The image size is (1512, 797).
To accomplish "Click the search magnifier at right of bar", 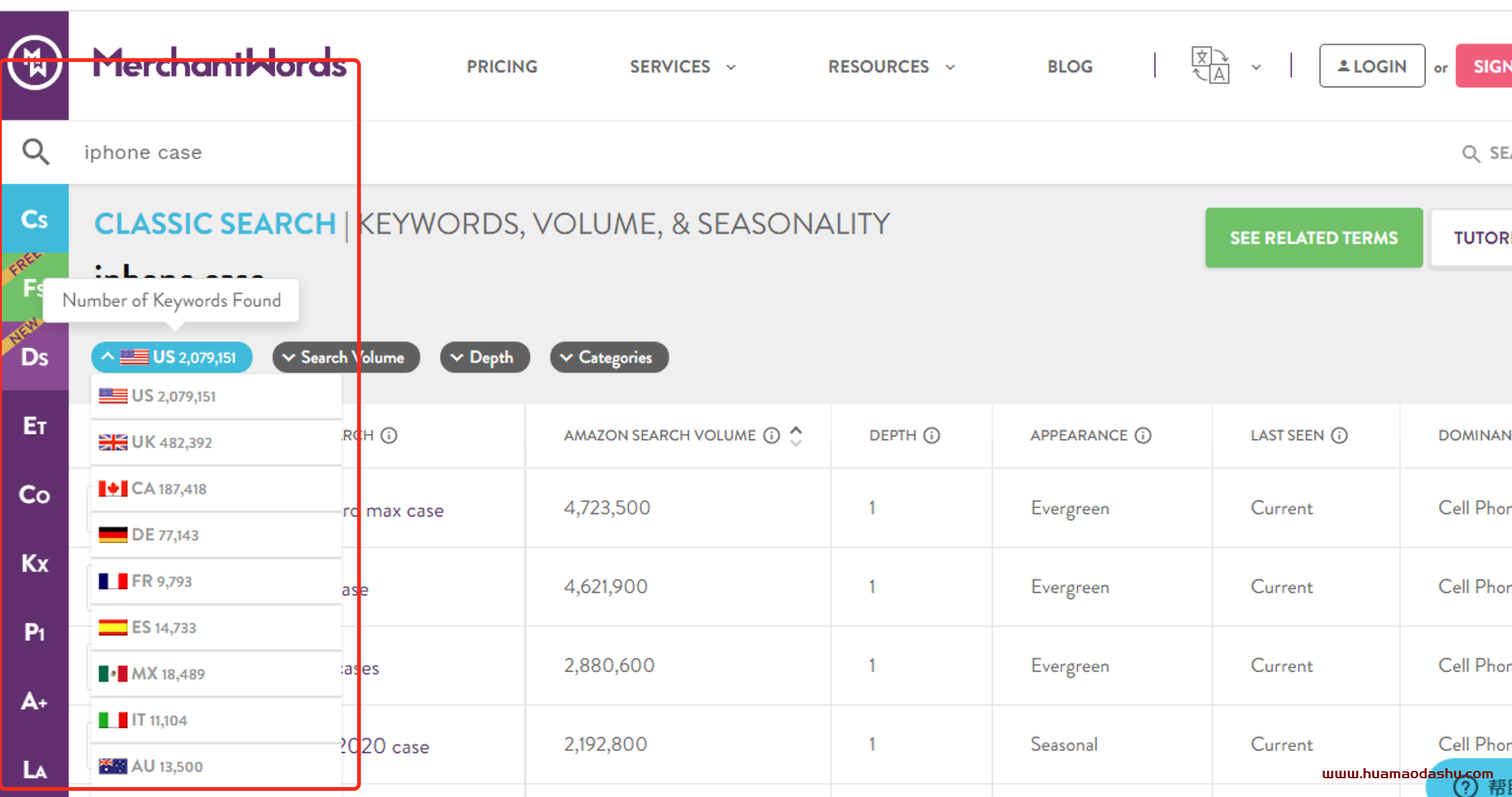I will tap(1471, 153).
